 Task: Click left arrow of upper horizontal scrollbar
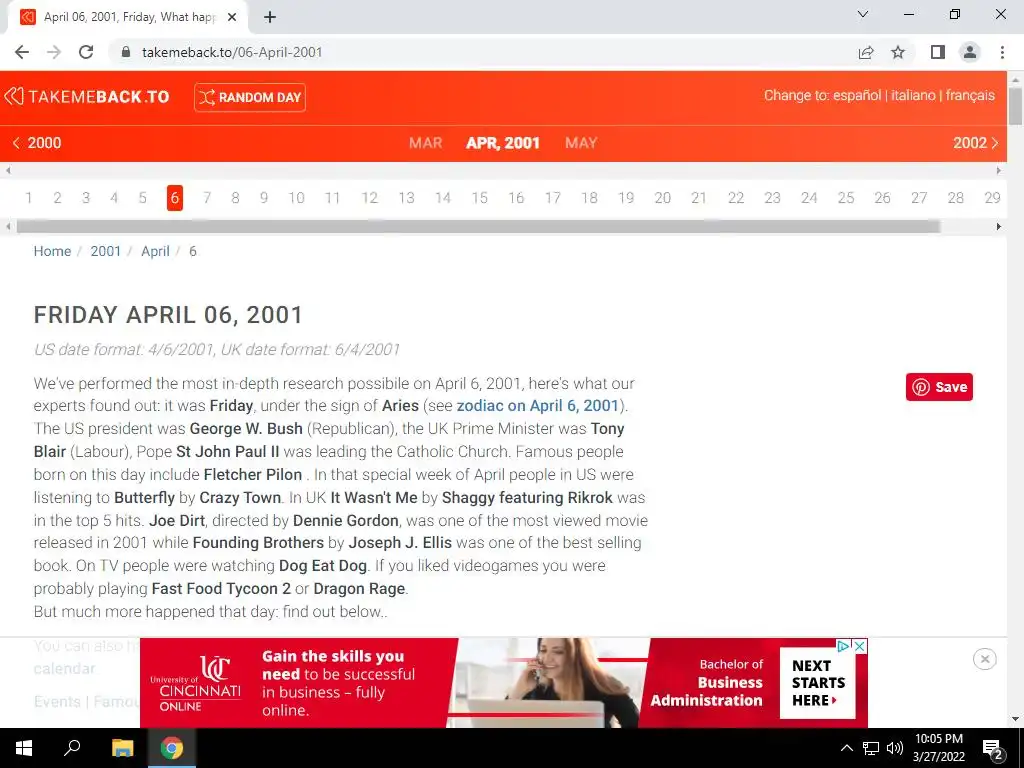click(x=8, y=170)
